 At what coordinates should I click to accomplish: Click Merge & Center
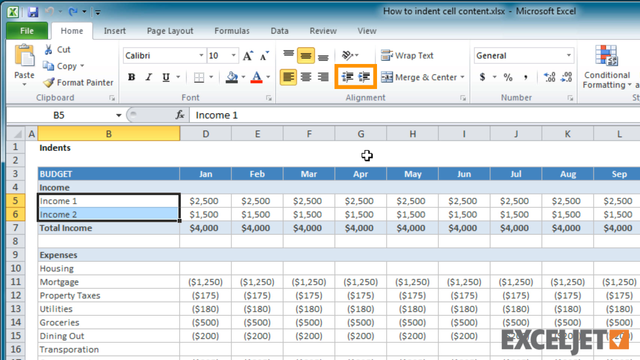(419, 77)
